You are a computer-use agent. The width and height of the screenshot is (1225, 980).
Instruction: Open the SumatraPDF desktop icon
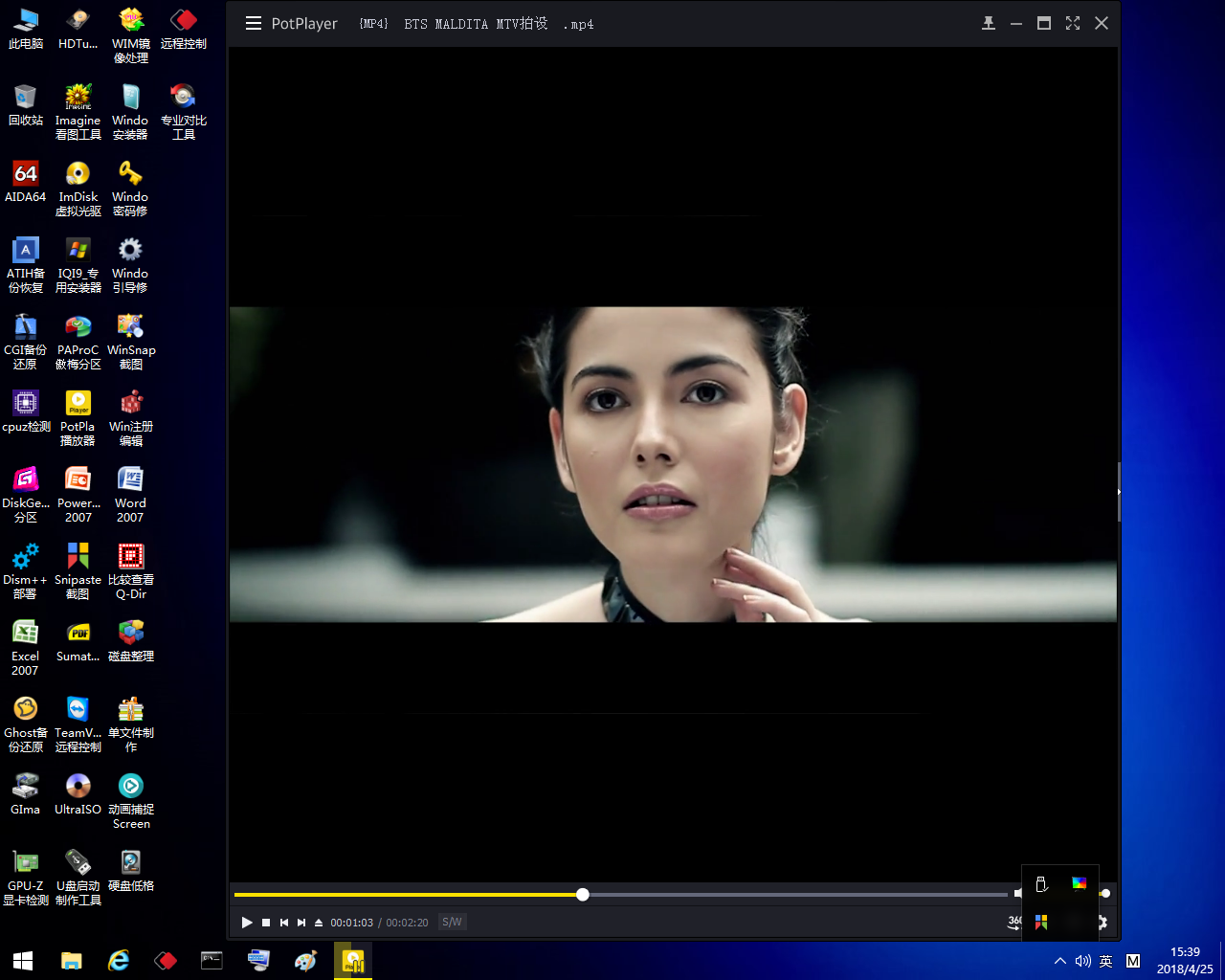[x=78, y=641]
